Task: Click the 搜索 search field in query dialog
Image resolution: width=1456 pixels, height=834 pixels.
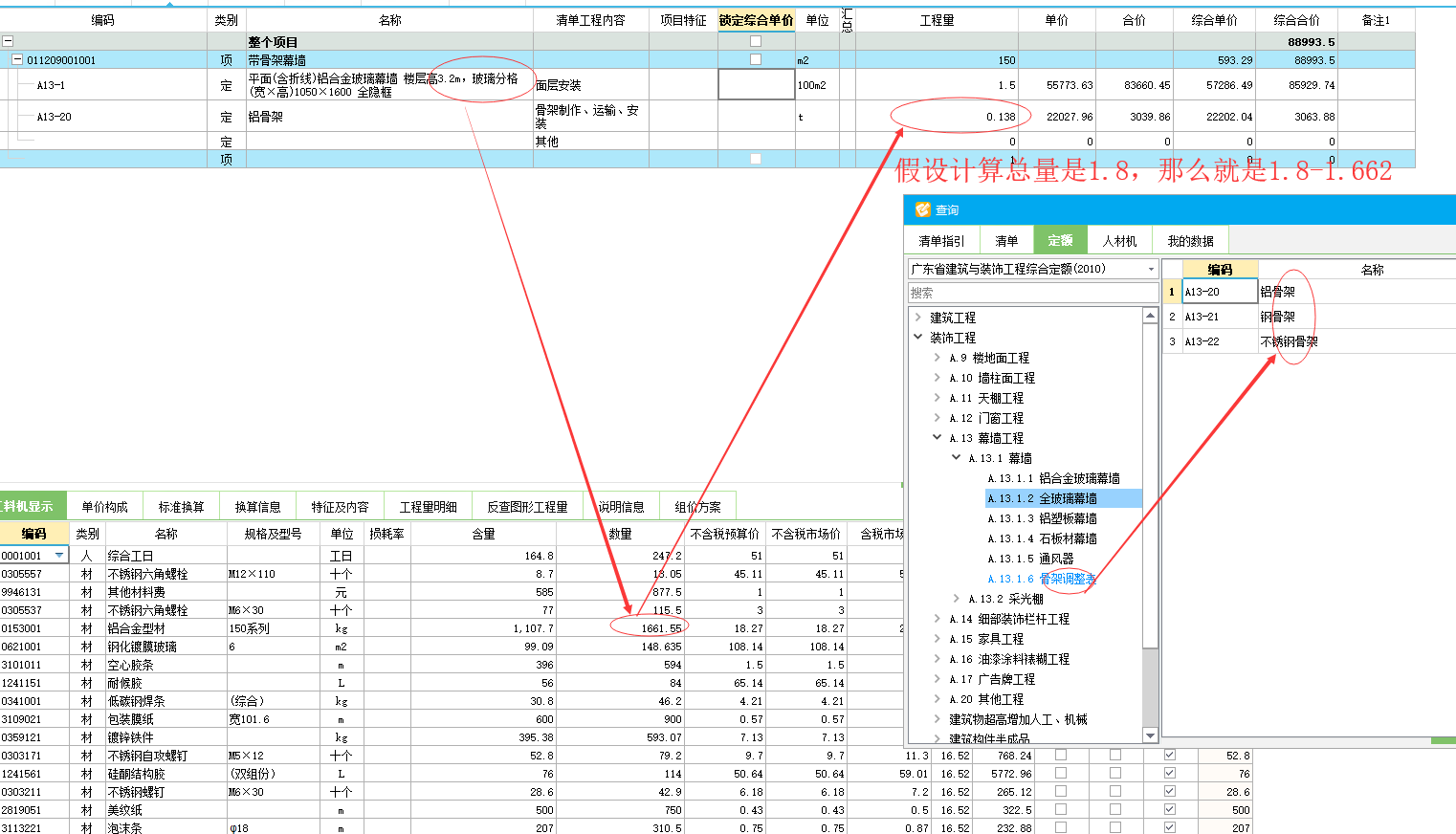Action: pyautogui.click(x=1033, y=293)
